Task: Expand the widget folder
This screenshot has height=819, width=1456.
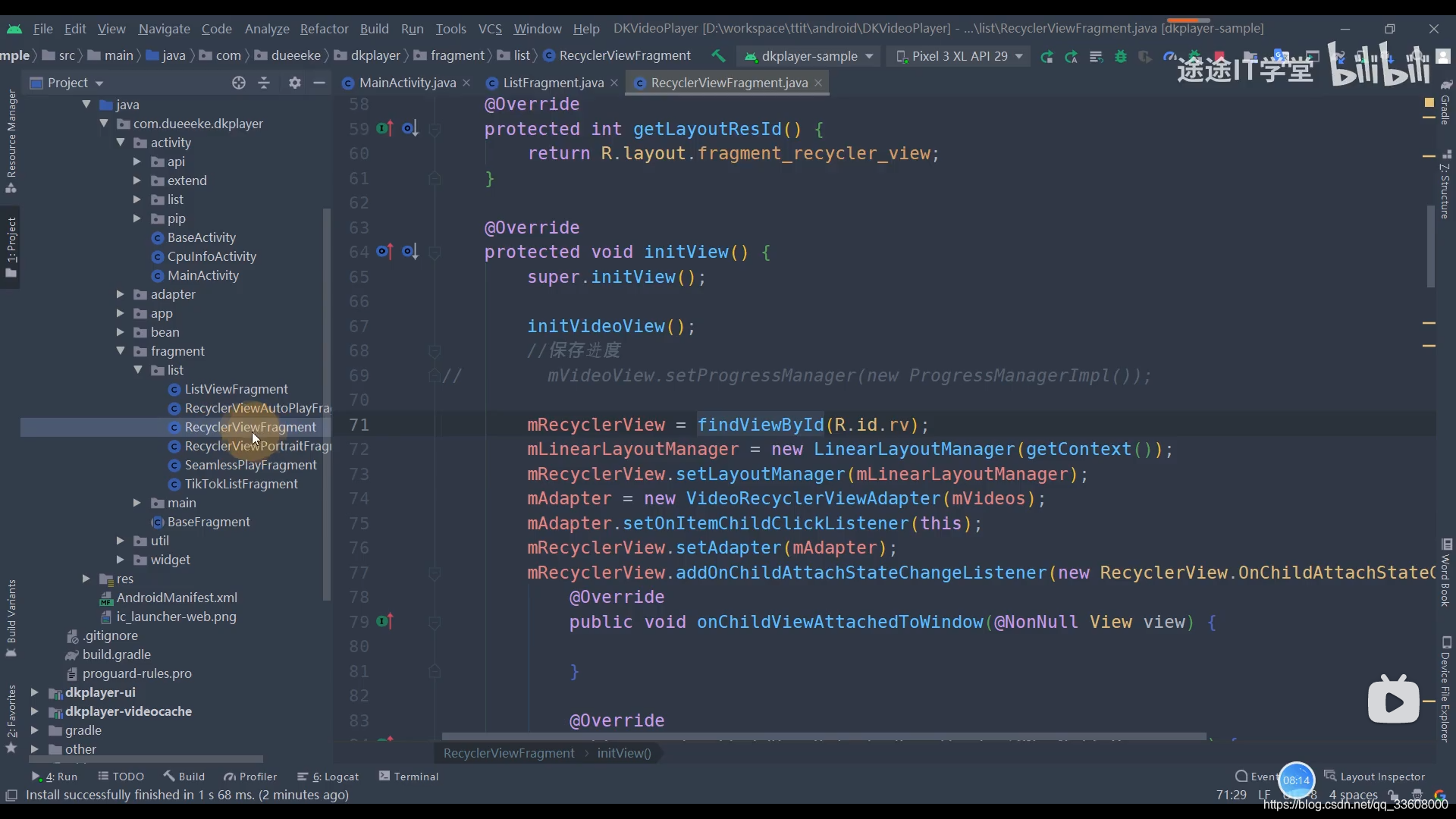Action: point(121,559)
